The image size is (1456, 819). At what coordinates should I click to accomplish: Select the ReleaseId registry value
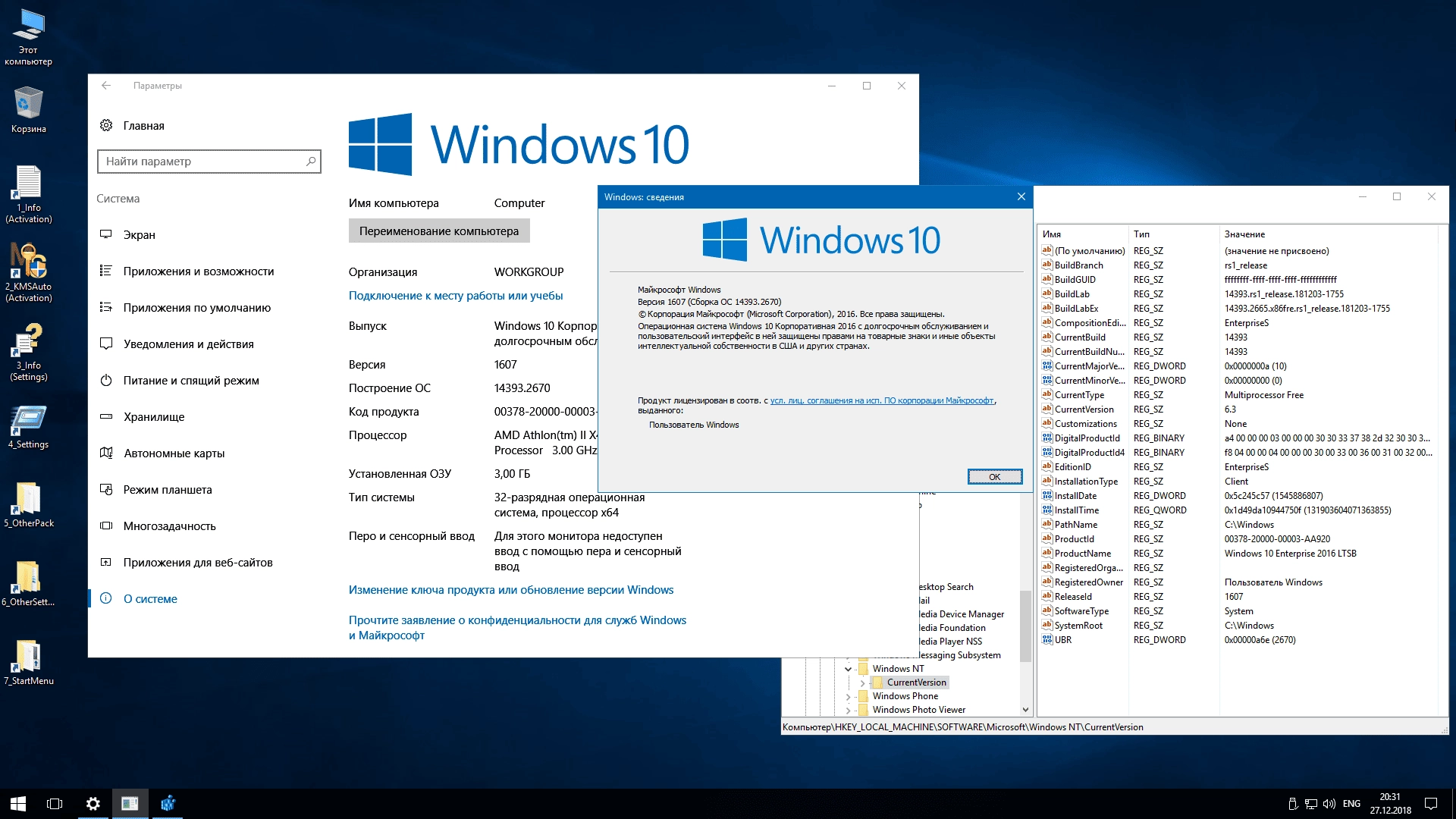tap(1073, 597)
